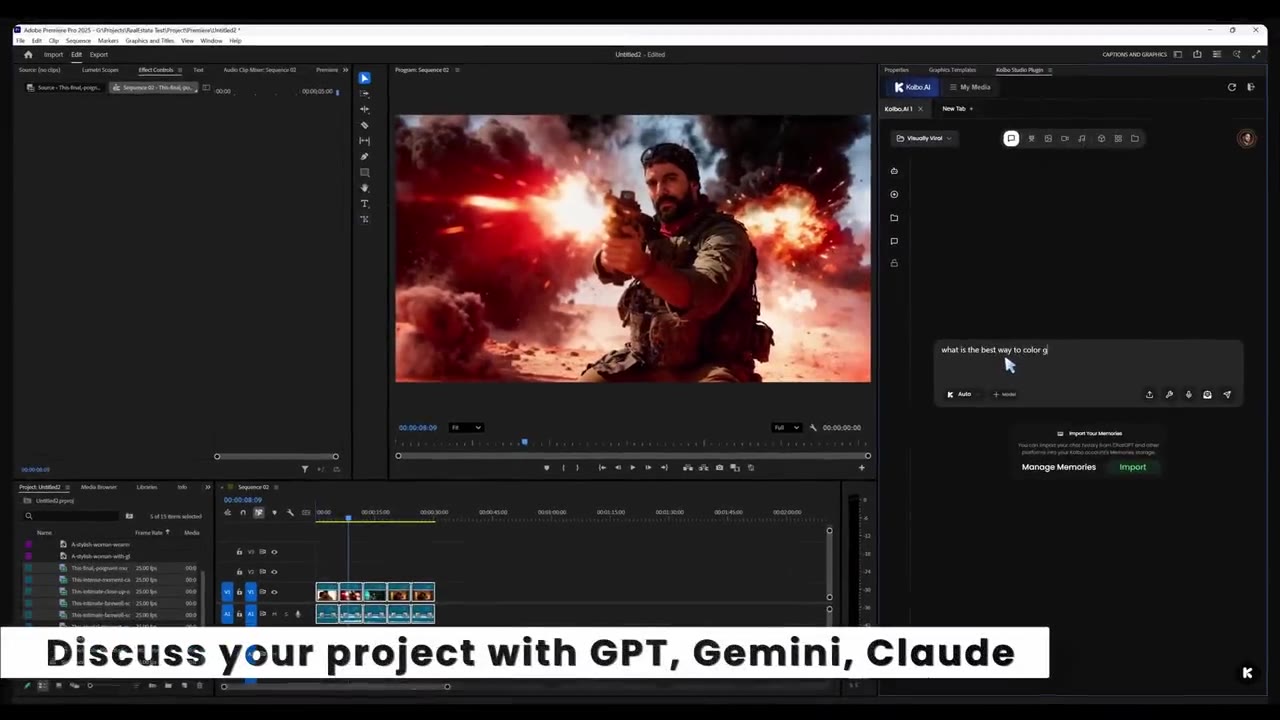Click the send message arrow icon

click(1227, 394)
